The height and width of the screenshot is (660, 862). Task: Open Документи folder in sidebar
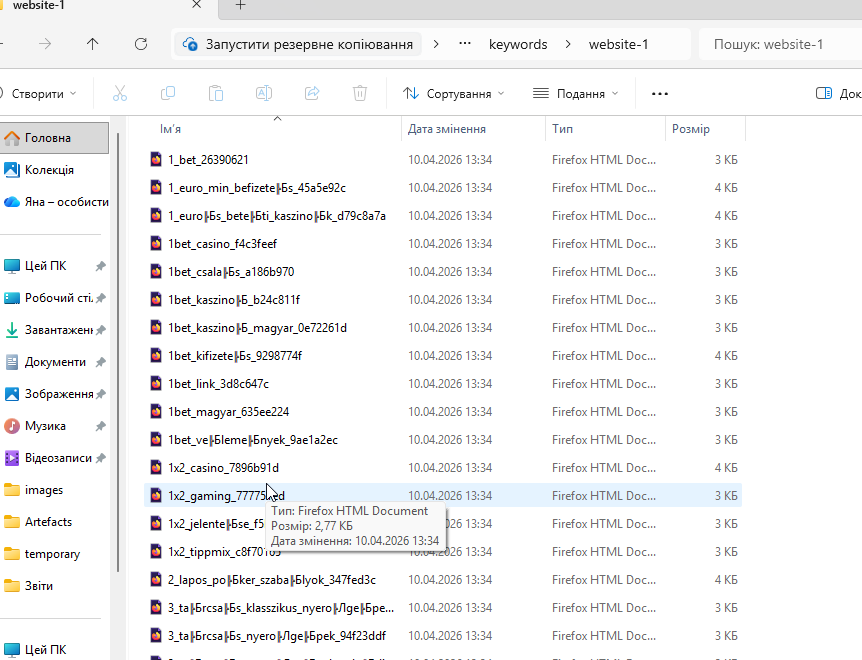[x=54, y=362]
